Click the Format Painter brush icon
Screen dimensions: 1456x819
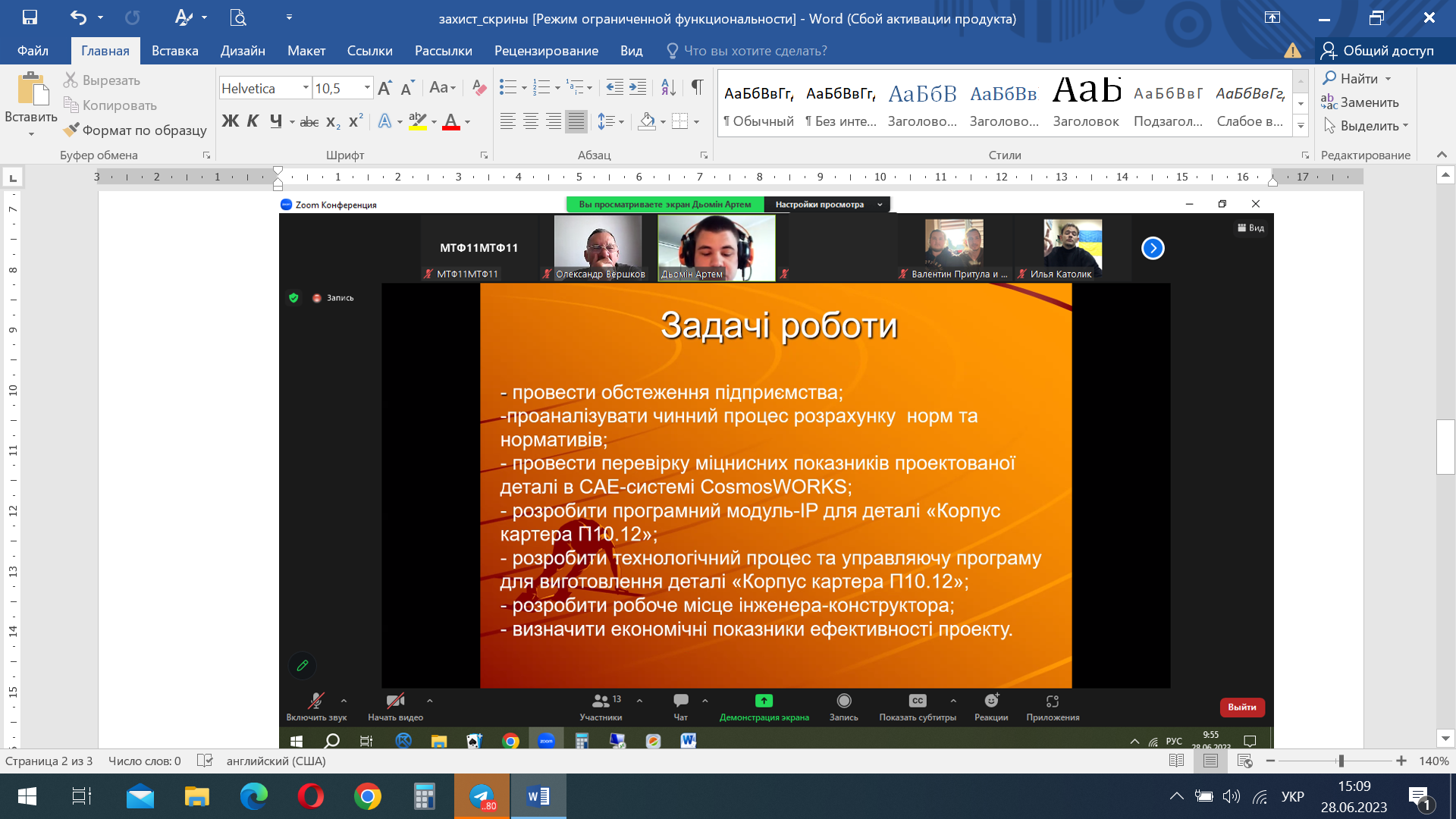click(71, 130)
